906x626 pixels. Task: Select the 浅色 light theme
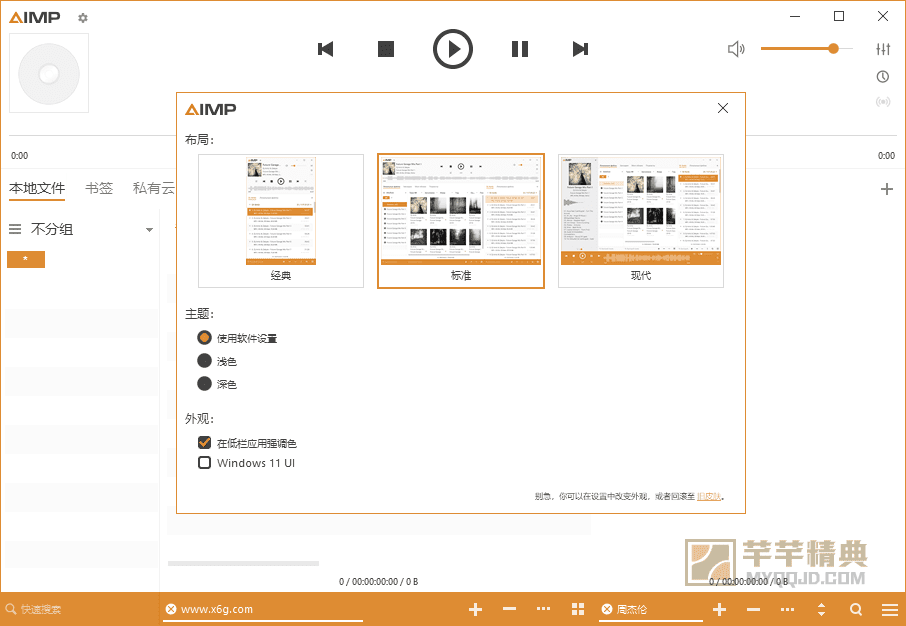click(217, 361)
